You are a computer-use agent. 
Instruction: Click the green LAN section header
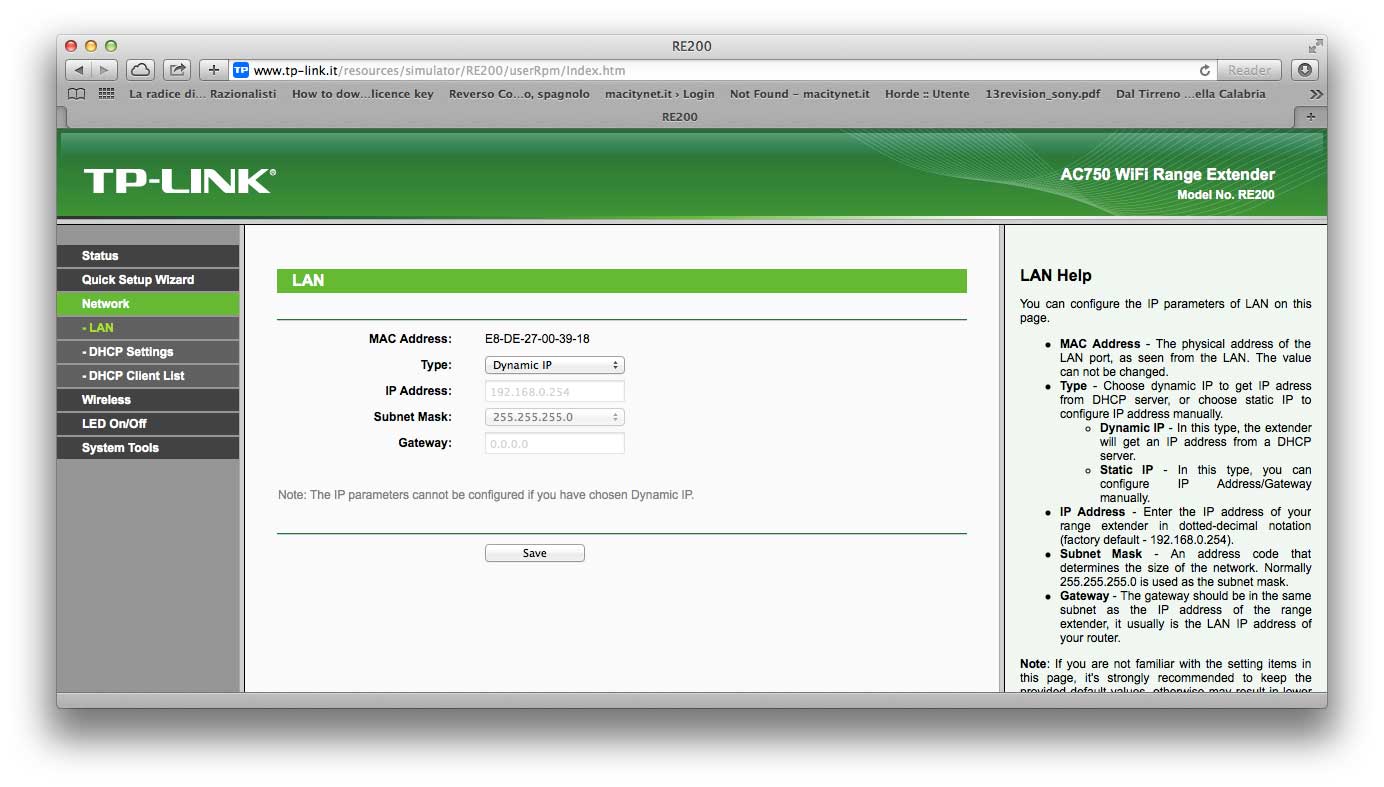[622, 281]
